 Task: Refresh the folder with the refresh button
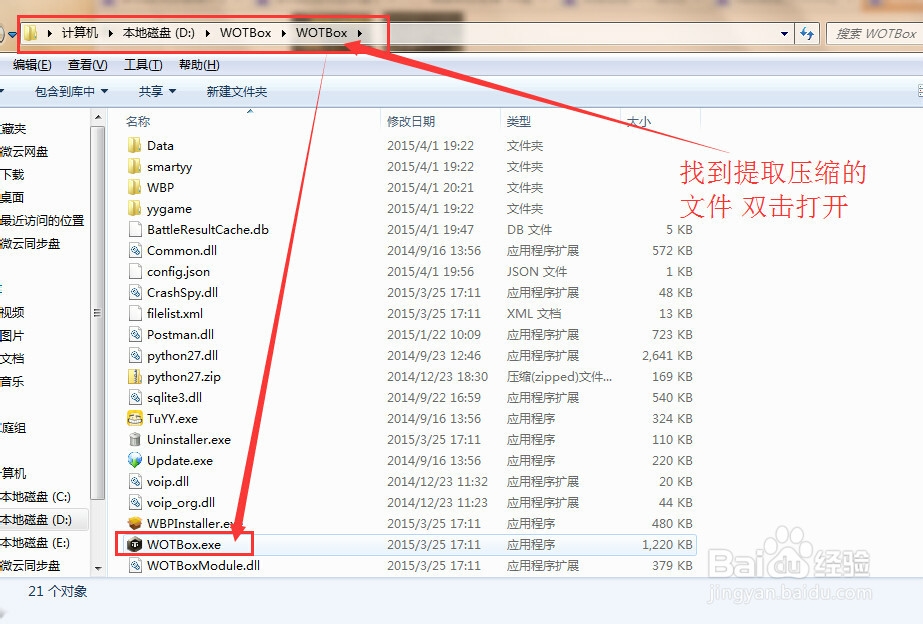(x=806, y=34)
